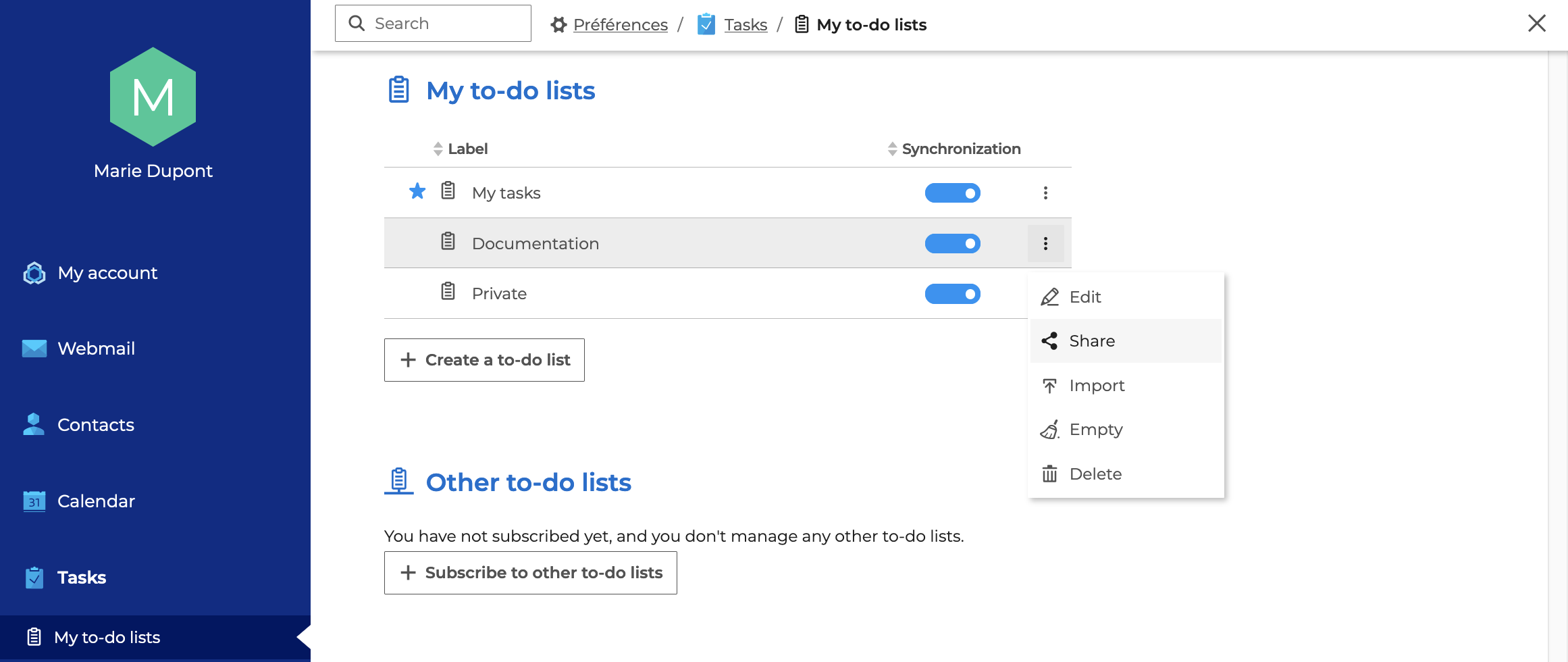Open the three-dot menu for My tasks

coord(1045,193)
